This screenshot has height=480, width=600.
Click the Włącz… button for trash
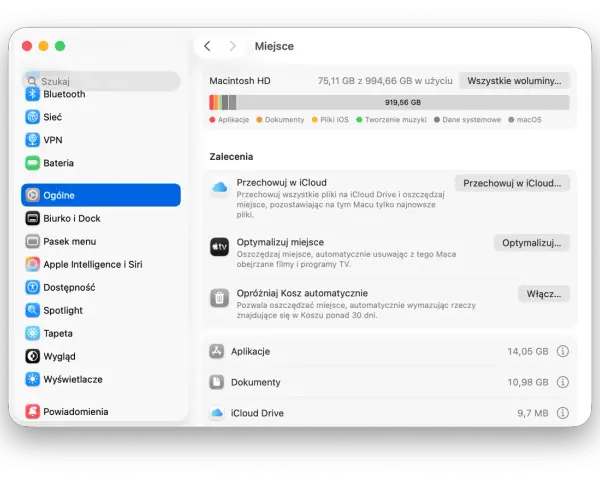coord(544,294)
